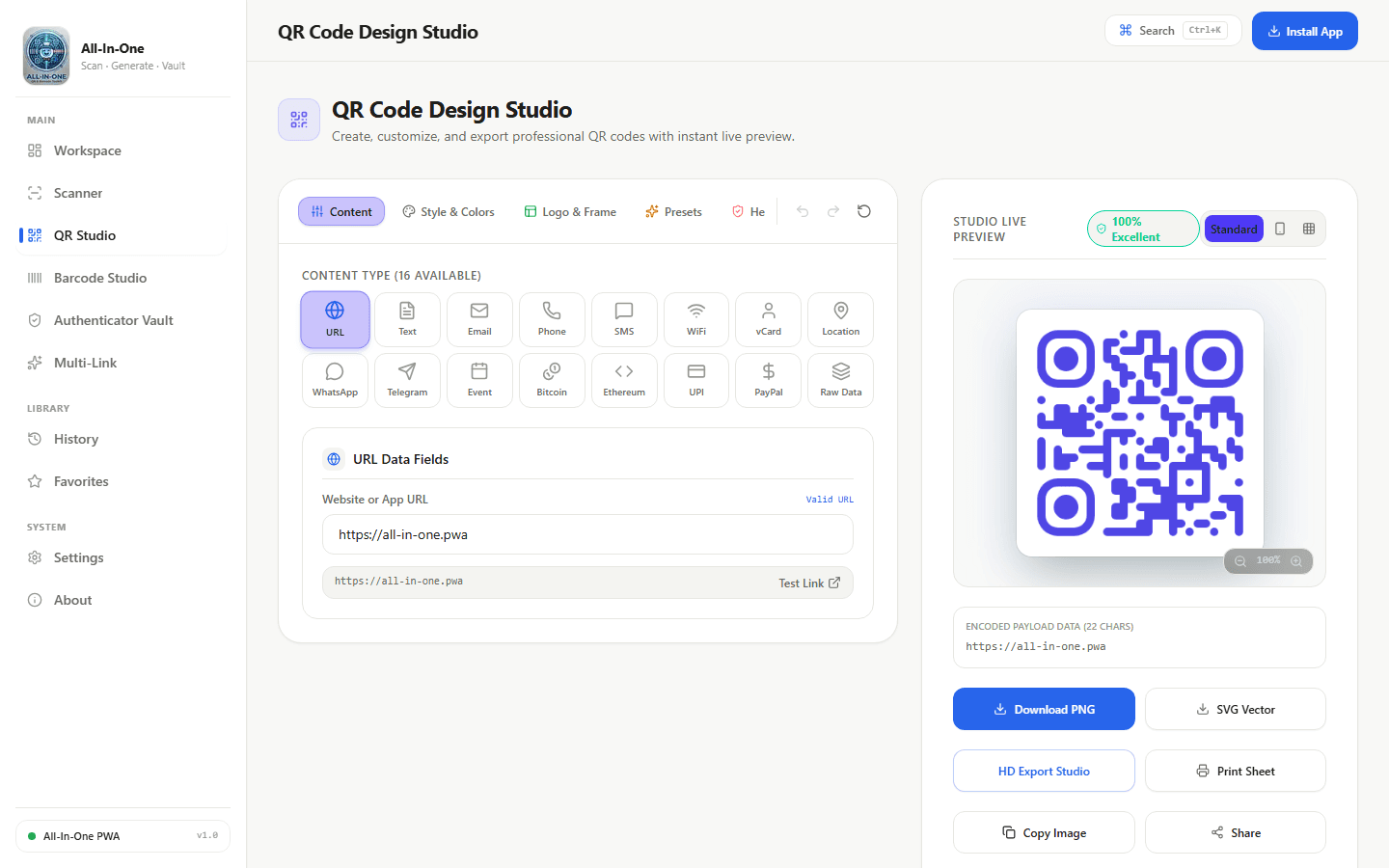Pick the Email content type

coord(479,319)
